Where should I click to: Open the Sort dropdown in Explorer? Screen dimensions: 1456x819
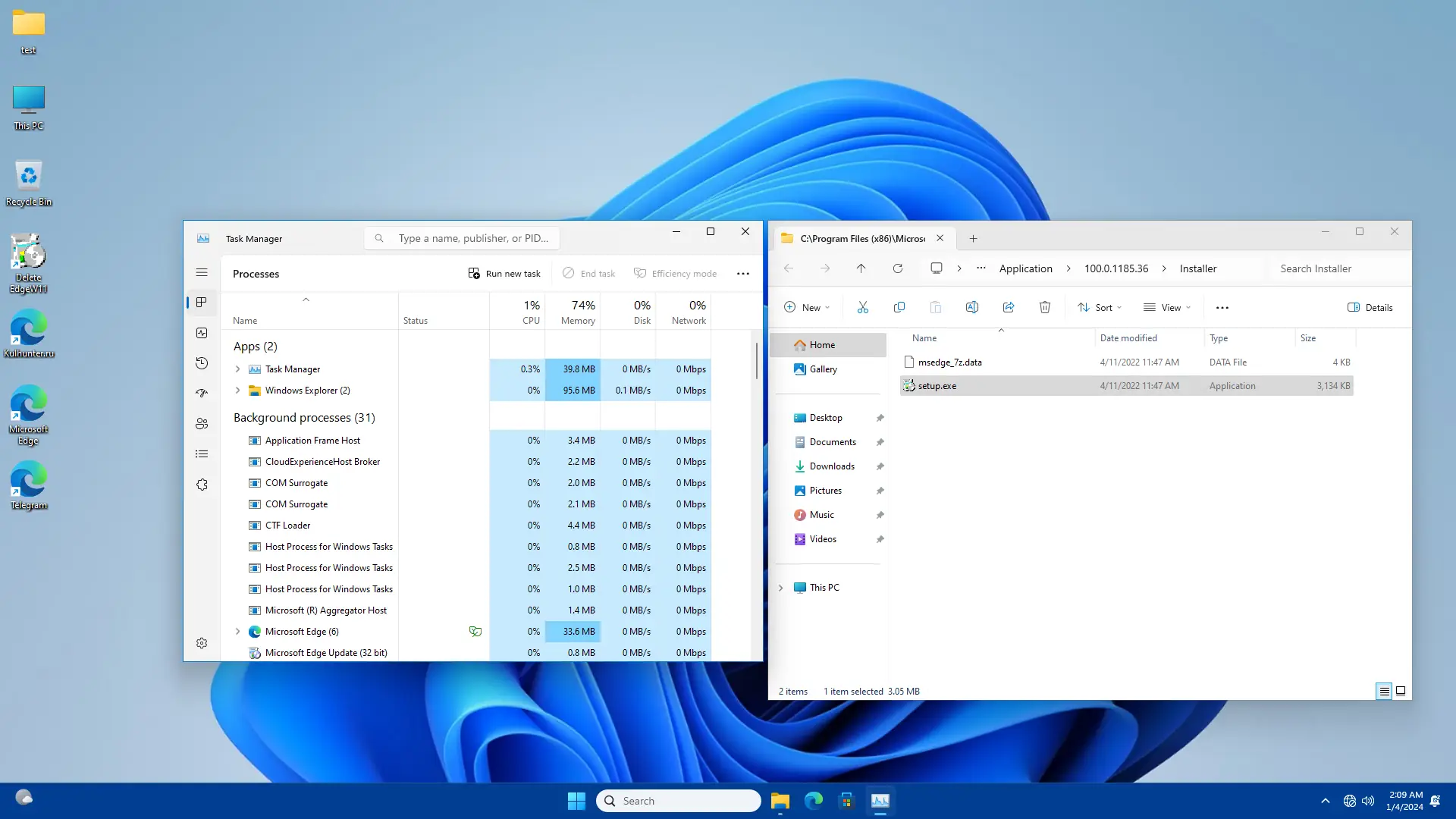click(x=1100, y=307)
